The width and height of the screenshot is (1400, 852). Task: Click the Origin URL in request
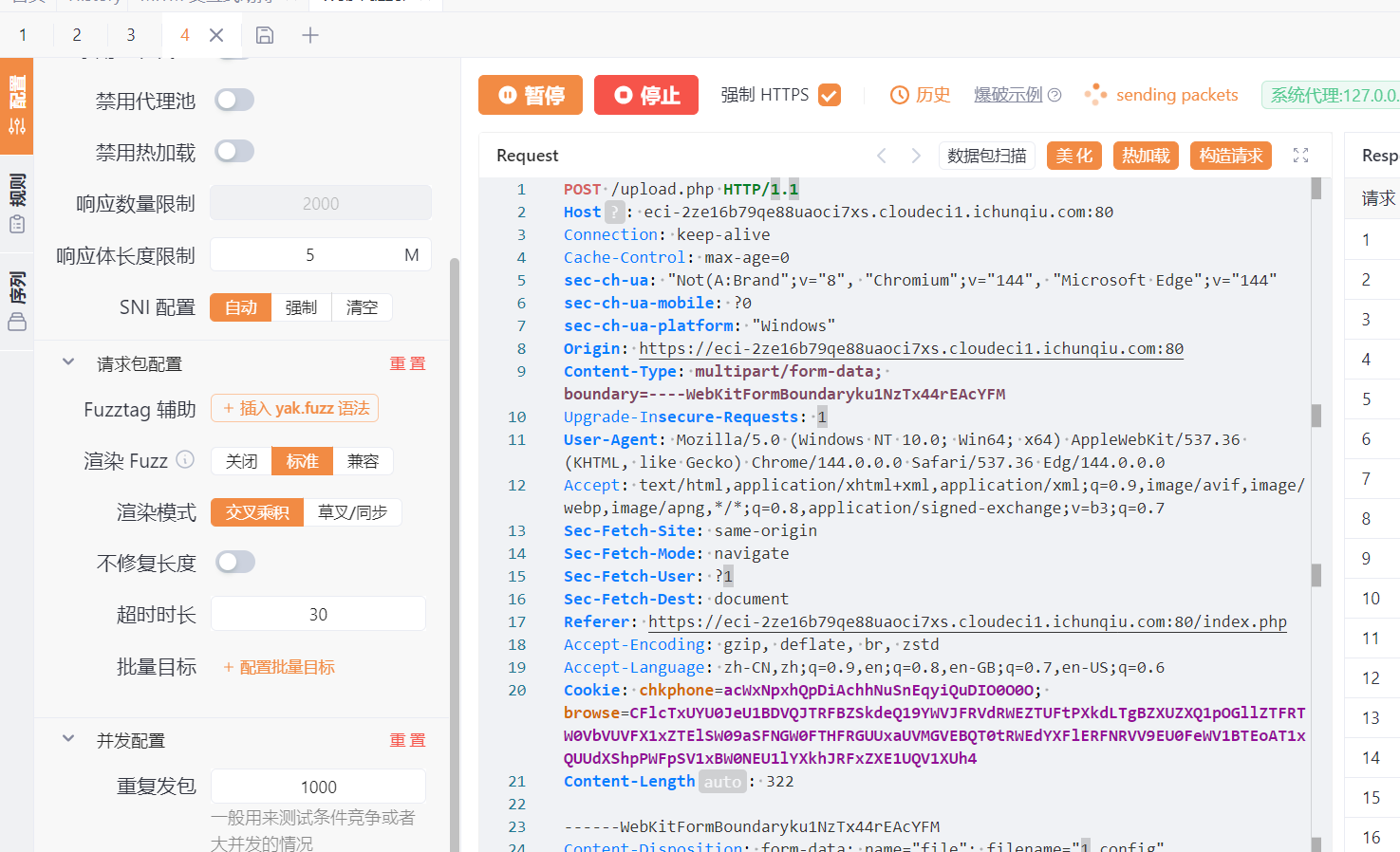[x=911, y=348]
